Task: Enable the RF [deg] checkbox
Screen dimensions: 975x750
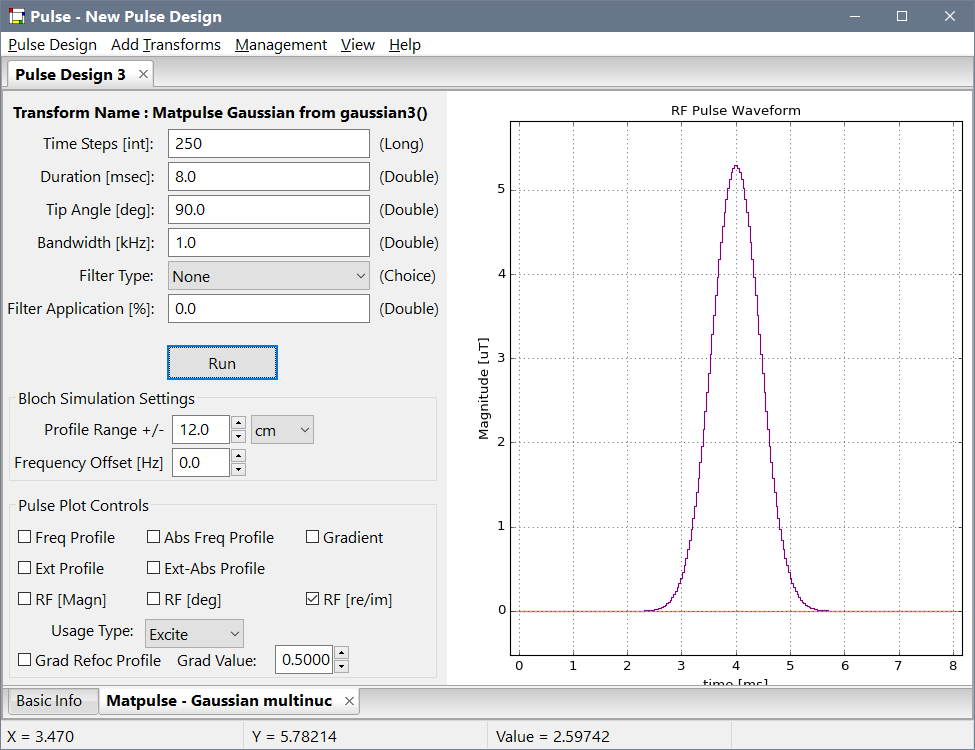Action: point(154,599)
